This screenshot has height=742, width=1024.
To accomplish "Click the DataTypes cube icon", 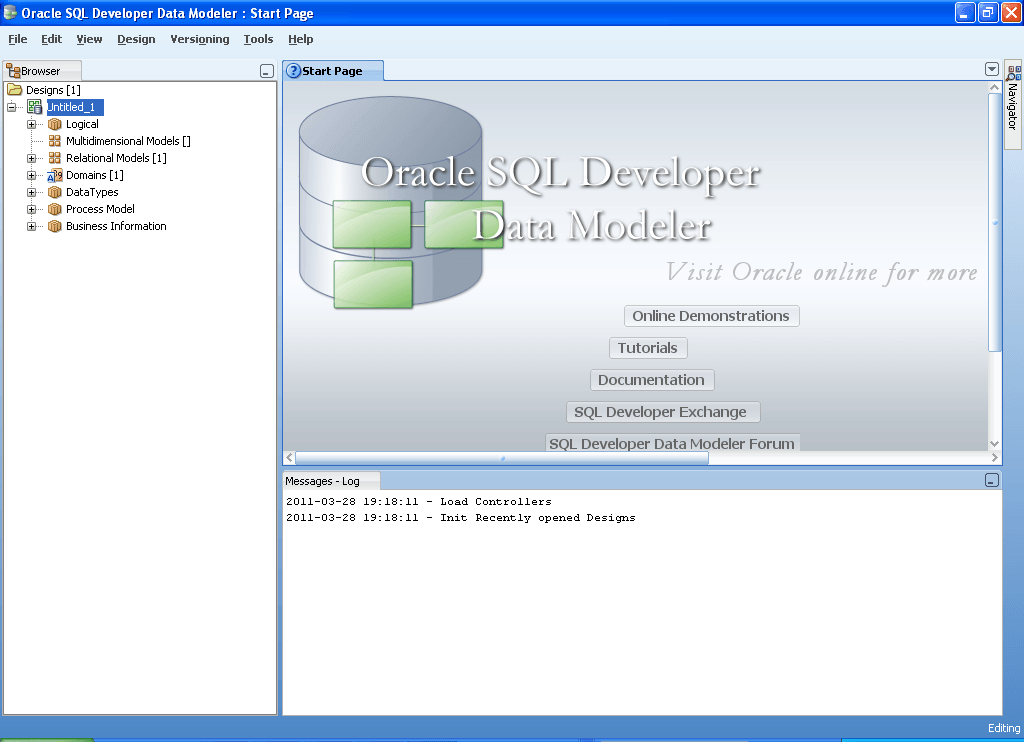I will point(55,192).
